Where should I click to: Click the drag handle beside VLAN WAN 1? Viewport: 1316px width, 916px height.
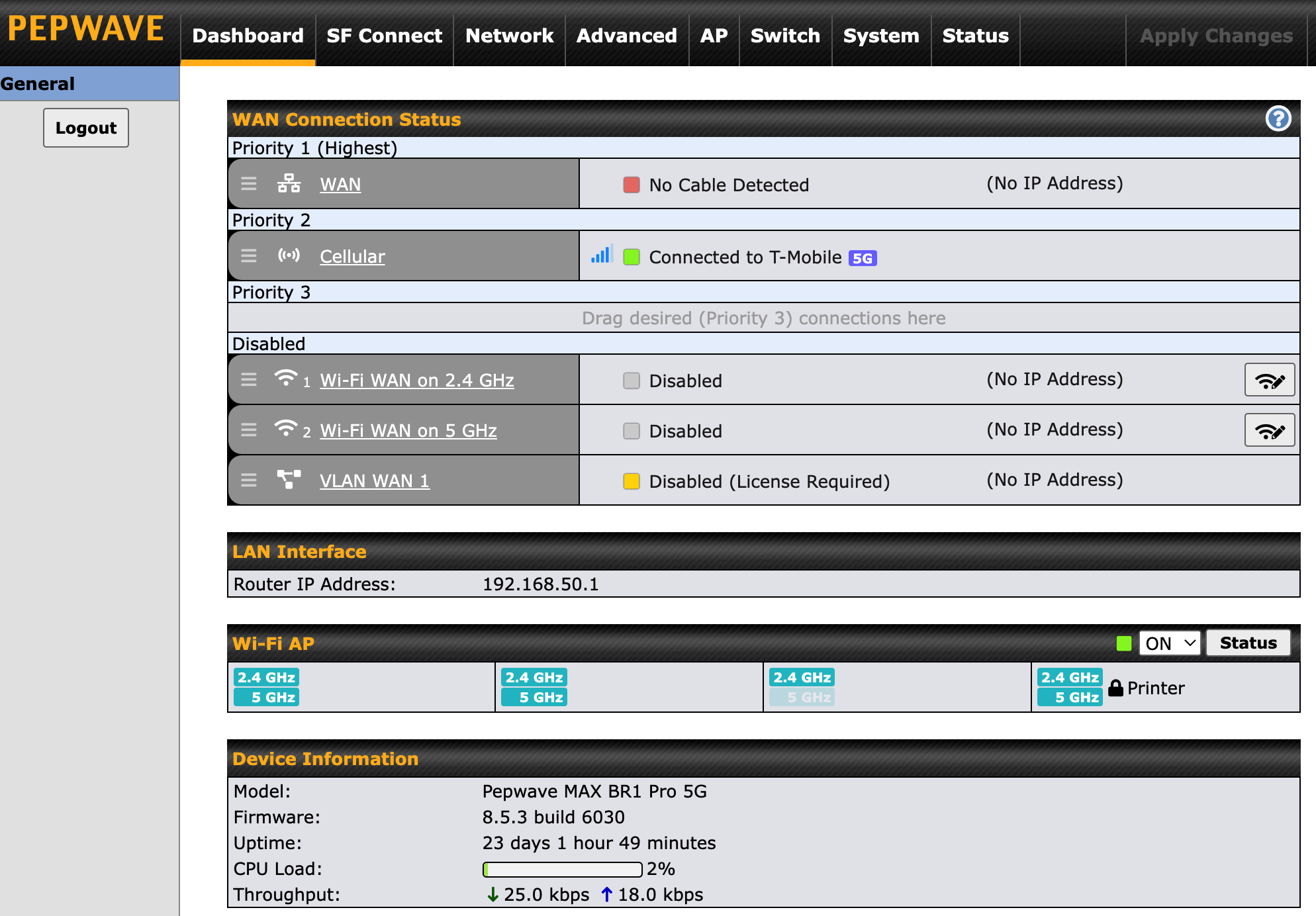(x=249, y=481)
